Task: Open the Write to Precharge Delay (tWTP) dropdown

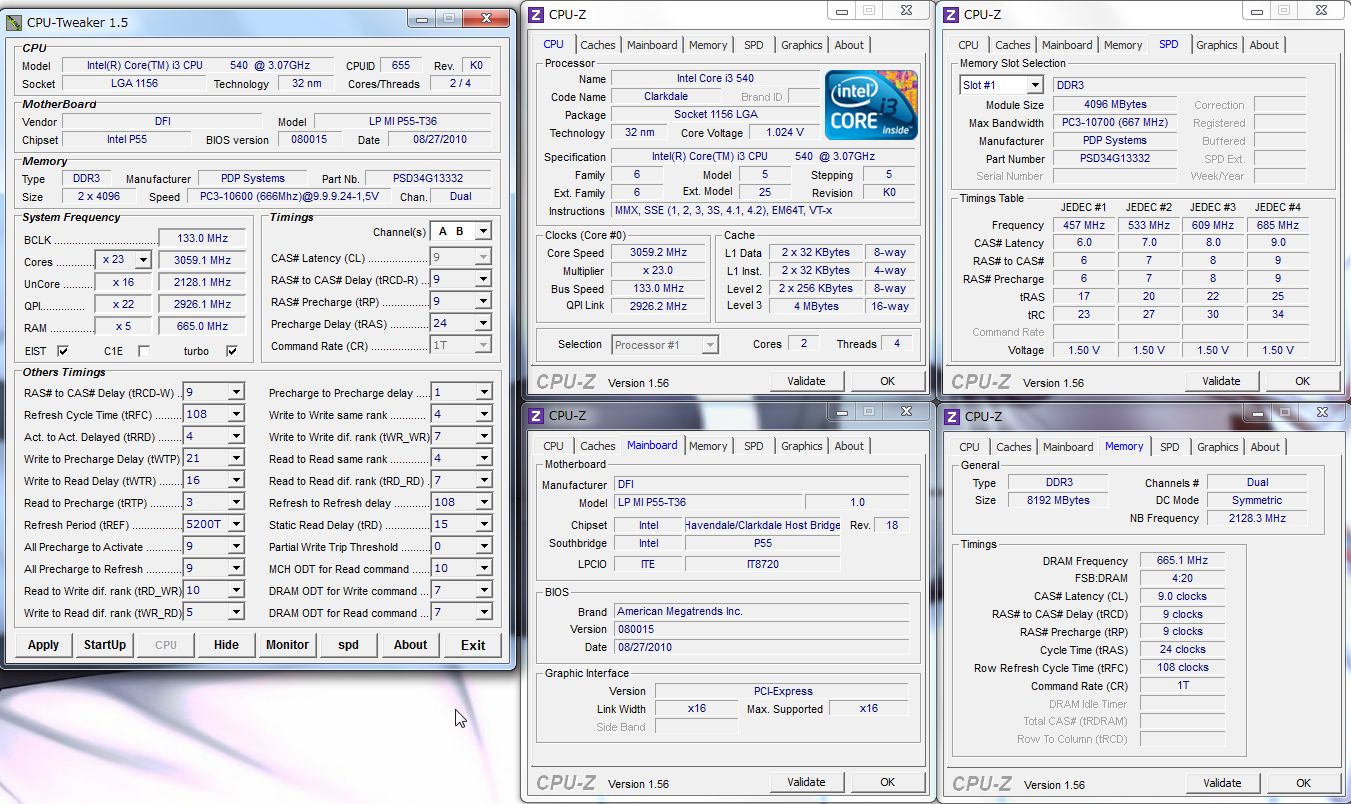Action: pyautogui.click(x=236, y=458)
